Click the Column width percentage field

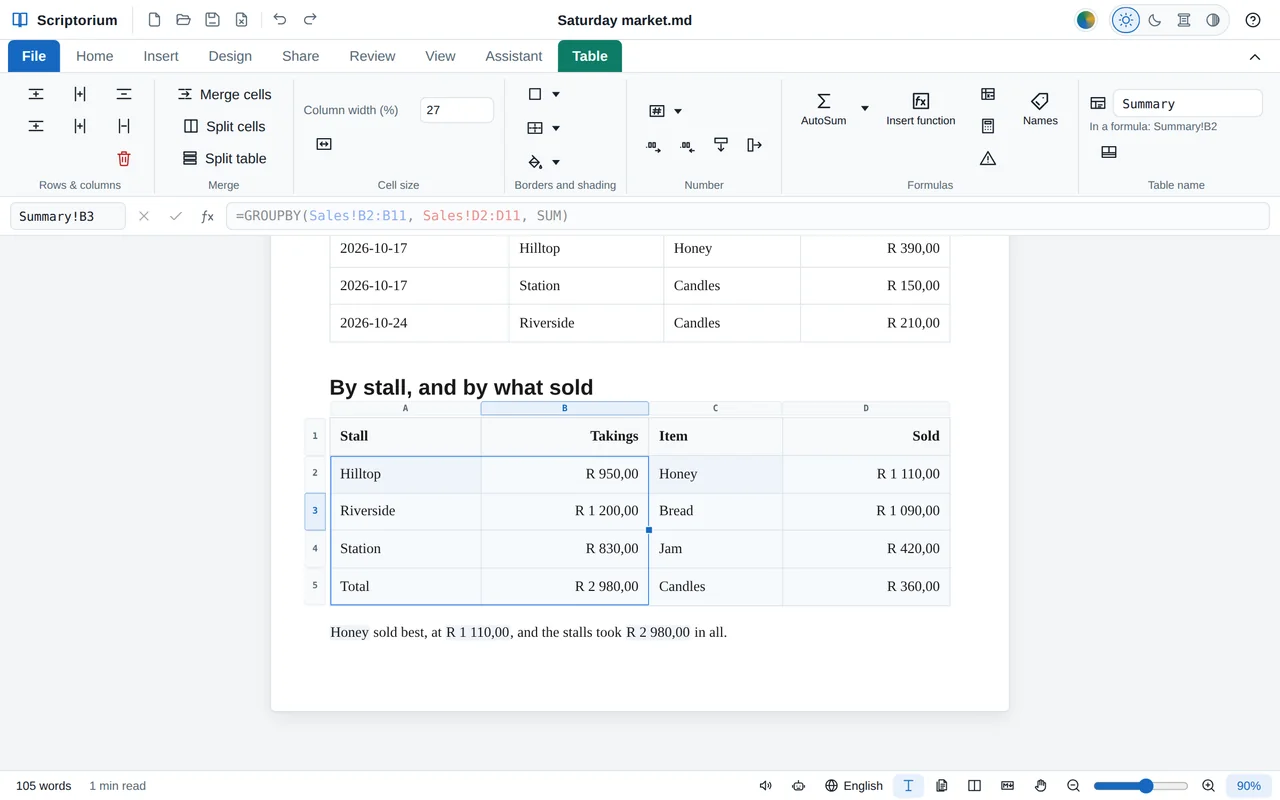[x=457, y=110]
